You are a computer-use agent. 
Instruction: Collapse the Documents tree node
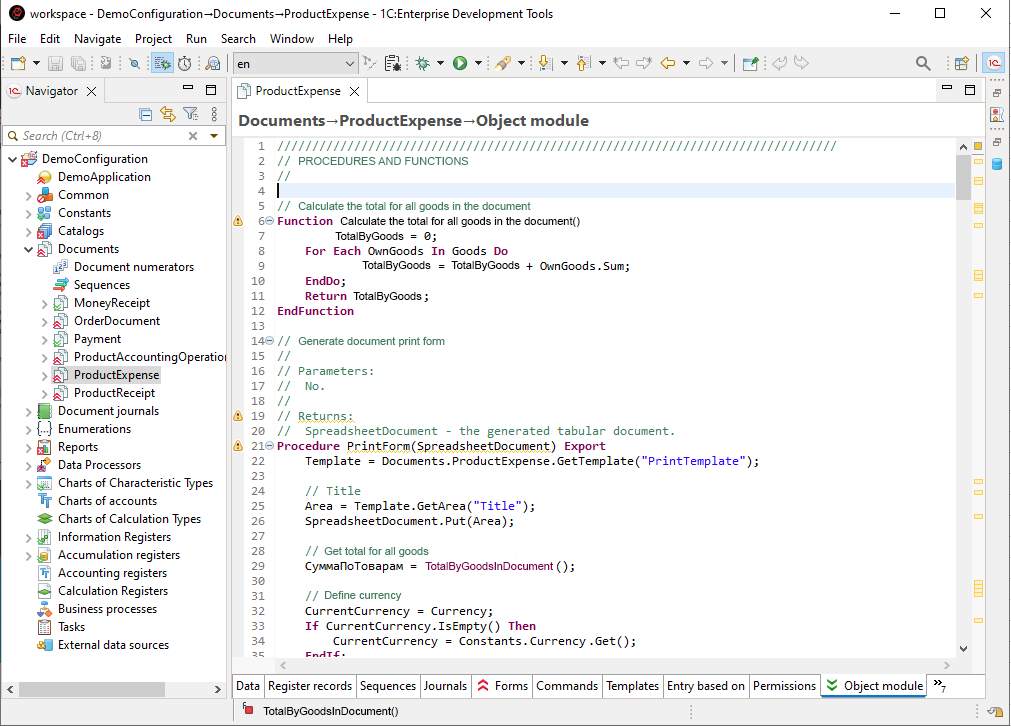(x=28, y=249)
